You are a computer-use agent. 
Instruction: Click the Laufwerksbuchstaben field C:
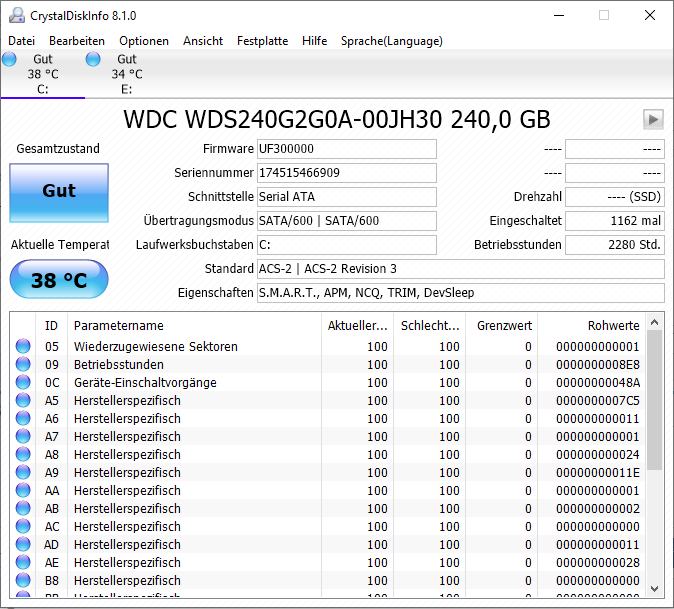tap(347, 245)
